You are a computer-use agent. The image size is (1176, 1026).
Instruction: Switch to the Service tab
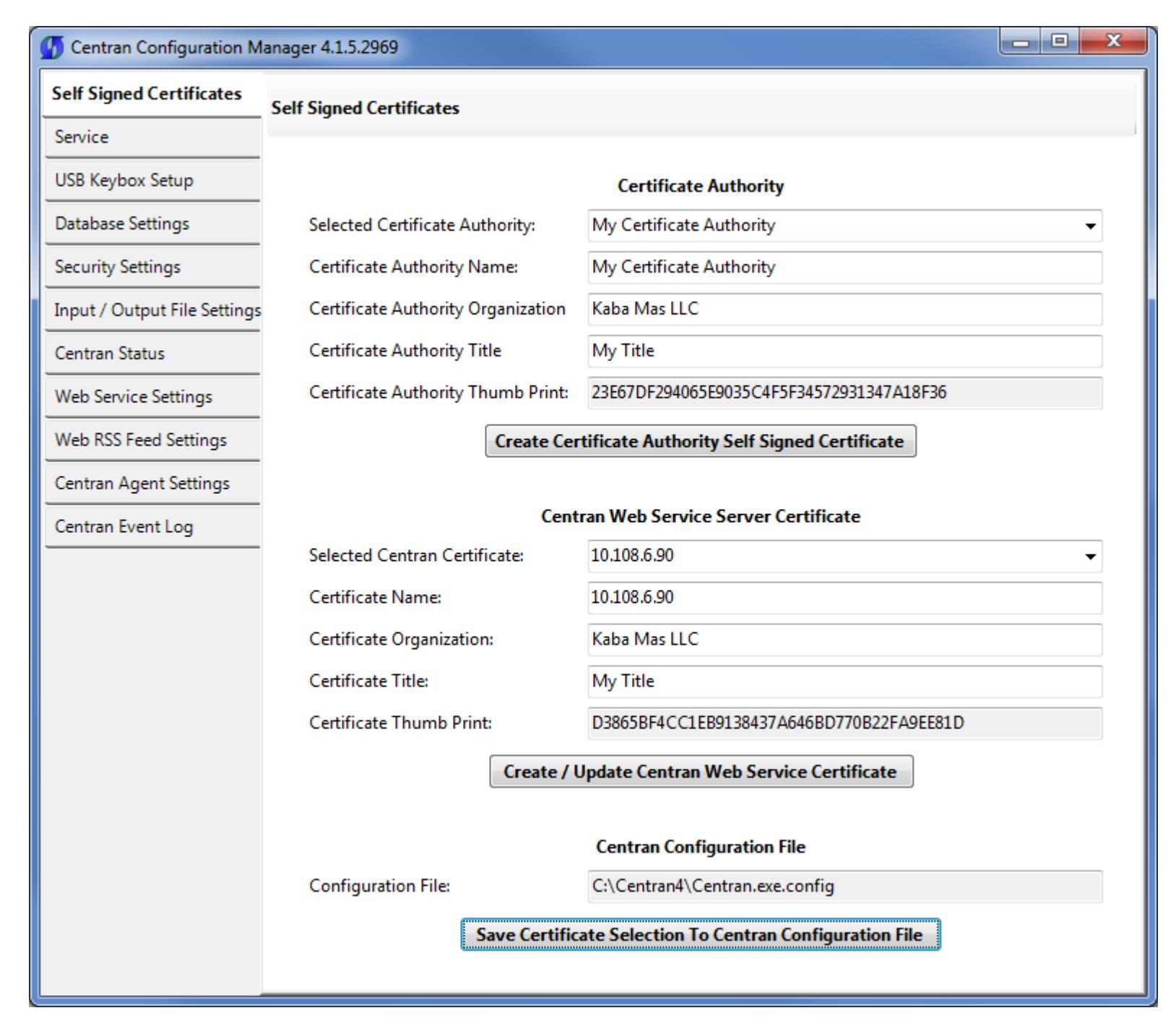pos(152,137)
